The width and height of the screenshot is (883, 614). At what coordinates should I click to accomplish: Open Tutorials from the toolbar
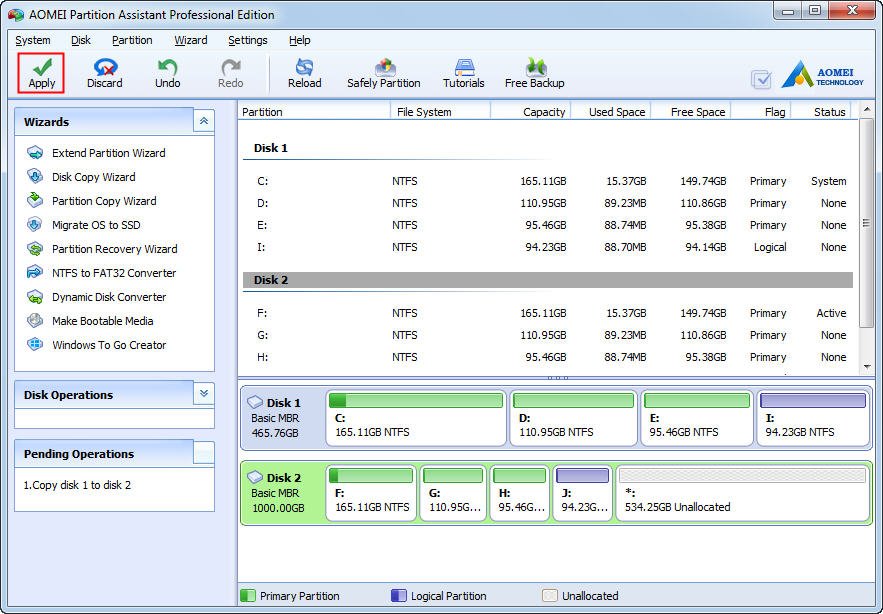[x=463, y=73]
